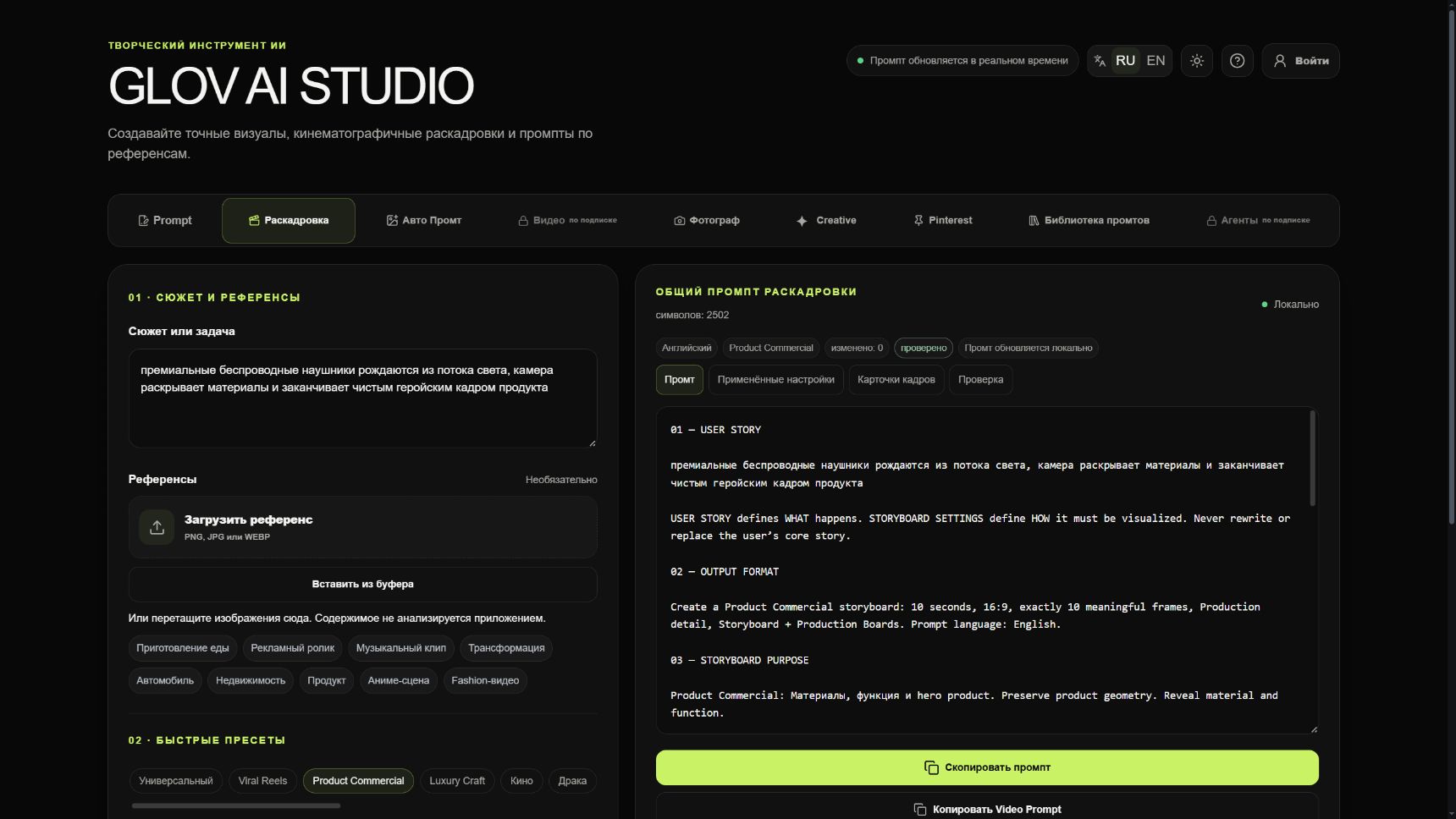Open the locked Агенты tab
The image size is (1456, 819).
pyautogui.click(x=1258, y=221)
